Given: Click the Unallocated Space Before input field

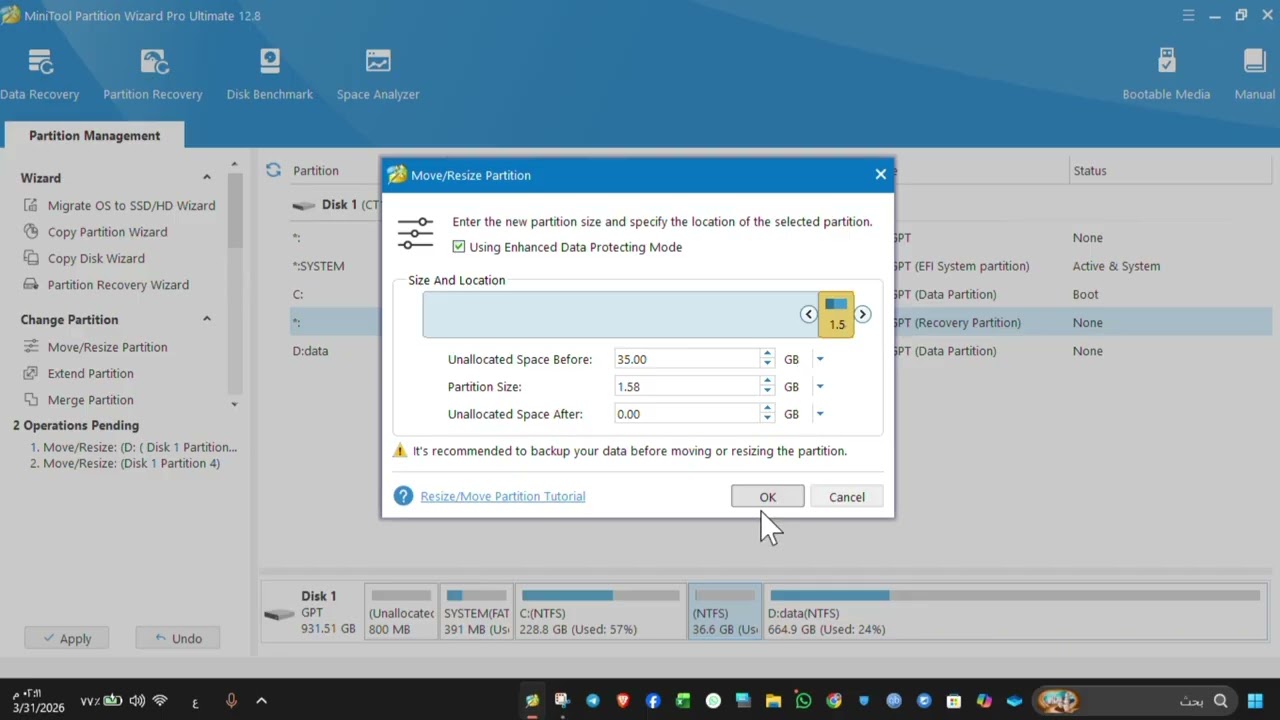Looking at the screenshot, I should point(686,359).
